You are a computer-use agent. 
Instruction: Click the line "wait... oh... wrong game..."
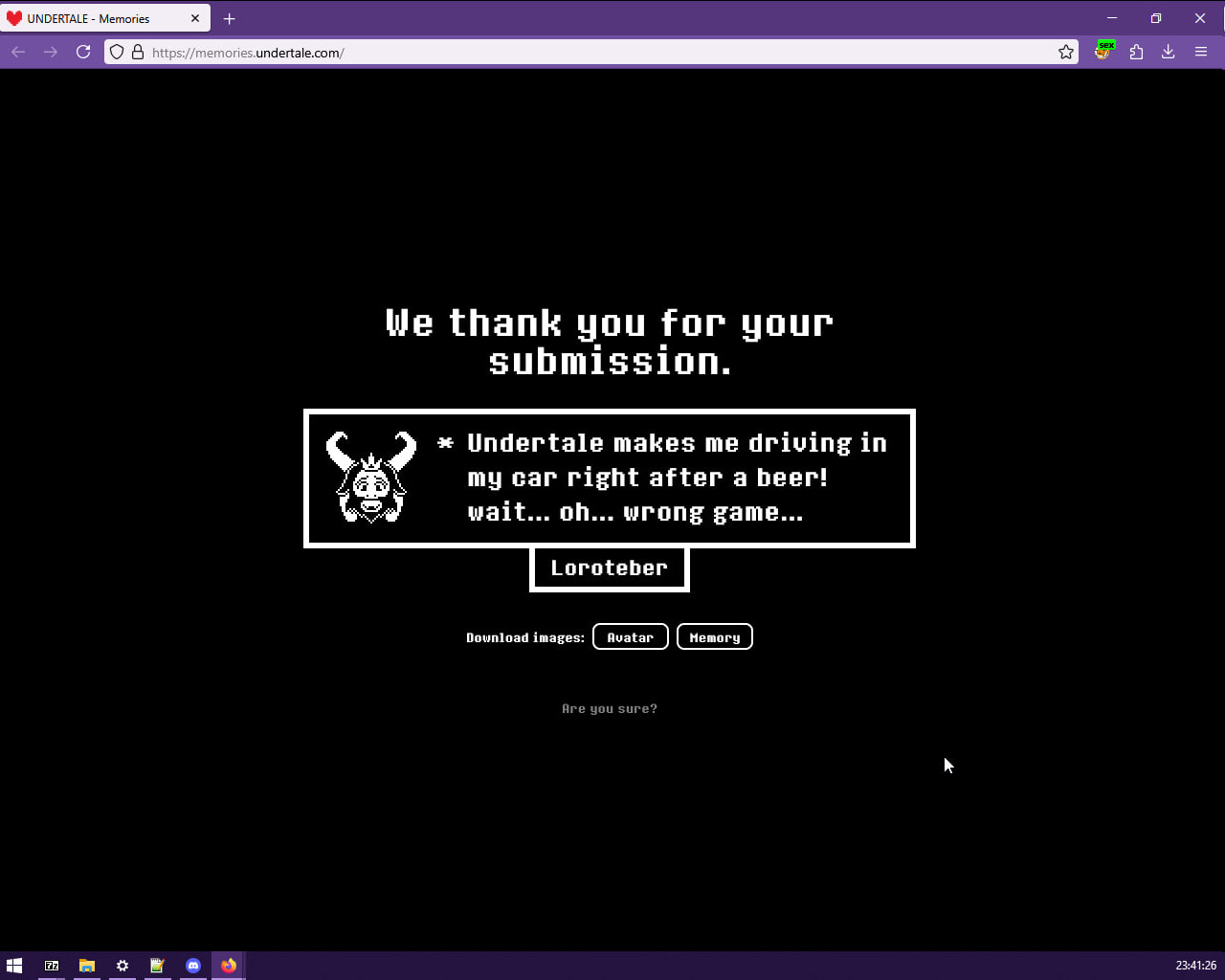635,512
